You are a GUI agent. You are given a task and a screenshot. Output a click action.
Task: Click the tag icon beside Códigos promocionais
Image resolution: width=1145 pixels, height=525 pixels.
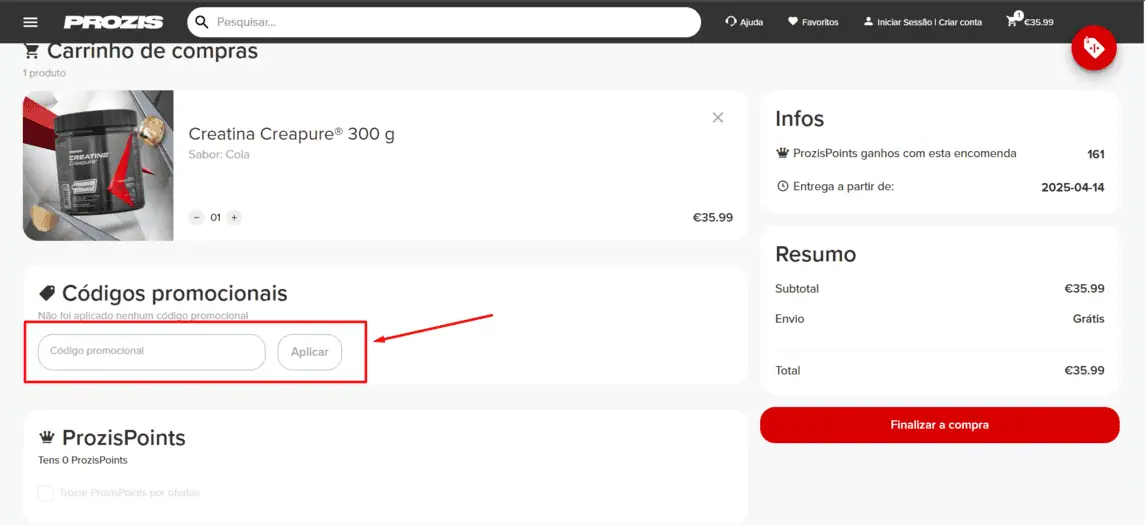coord(47,294)
